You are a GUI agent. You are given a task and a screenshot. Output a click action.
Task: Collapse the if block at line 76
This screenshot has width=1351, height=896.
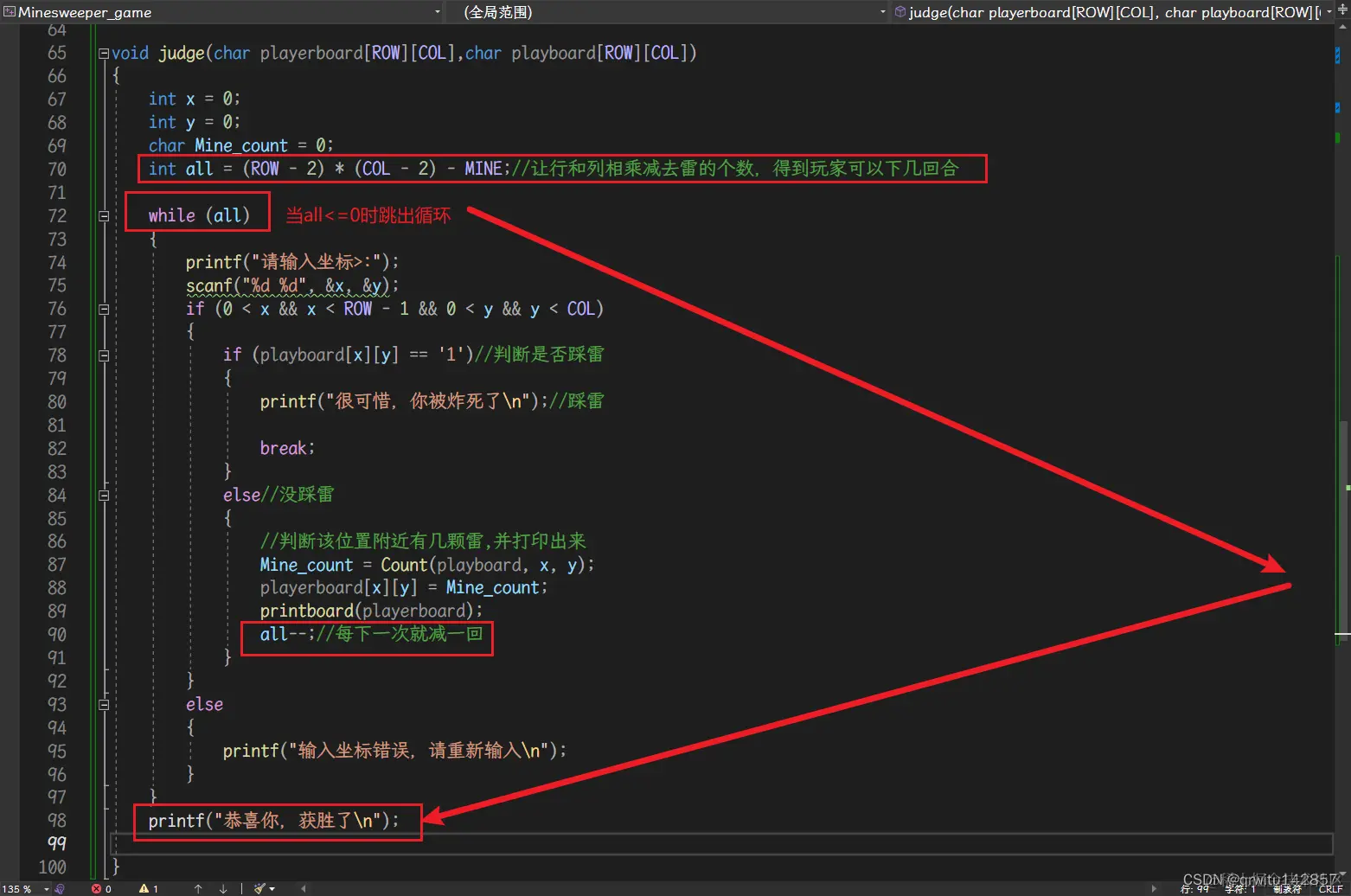[104, 309]
